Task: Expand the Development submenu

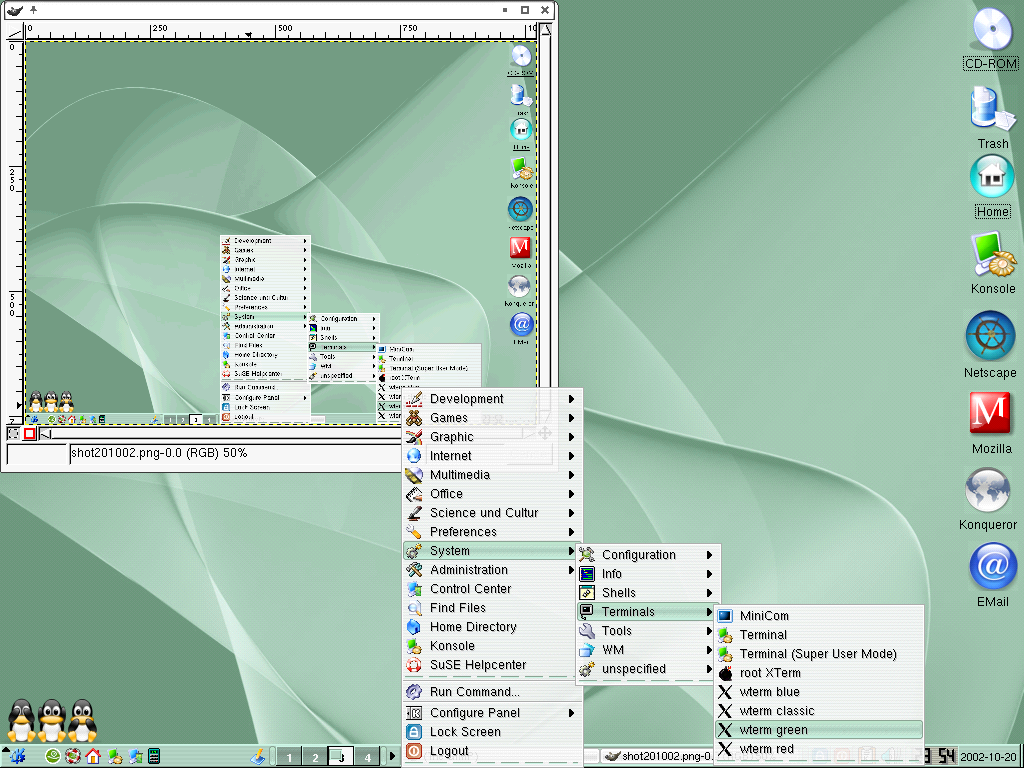Action: coord(492,398)
